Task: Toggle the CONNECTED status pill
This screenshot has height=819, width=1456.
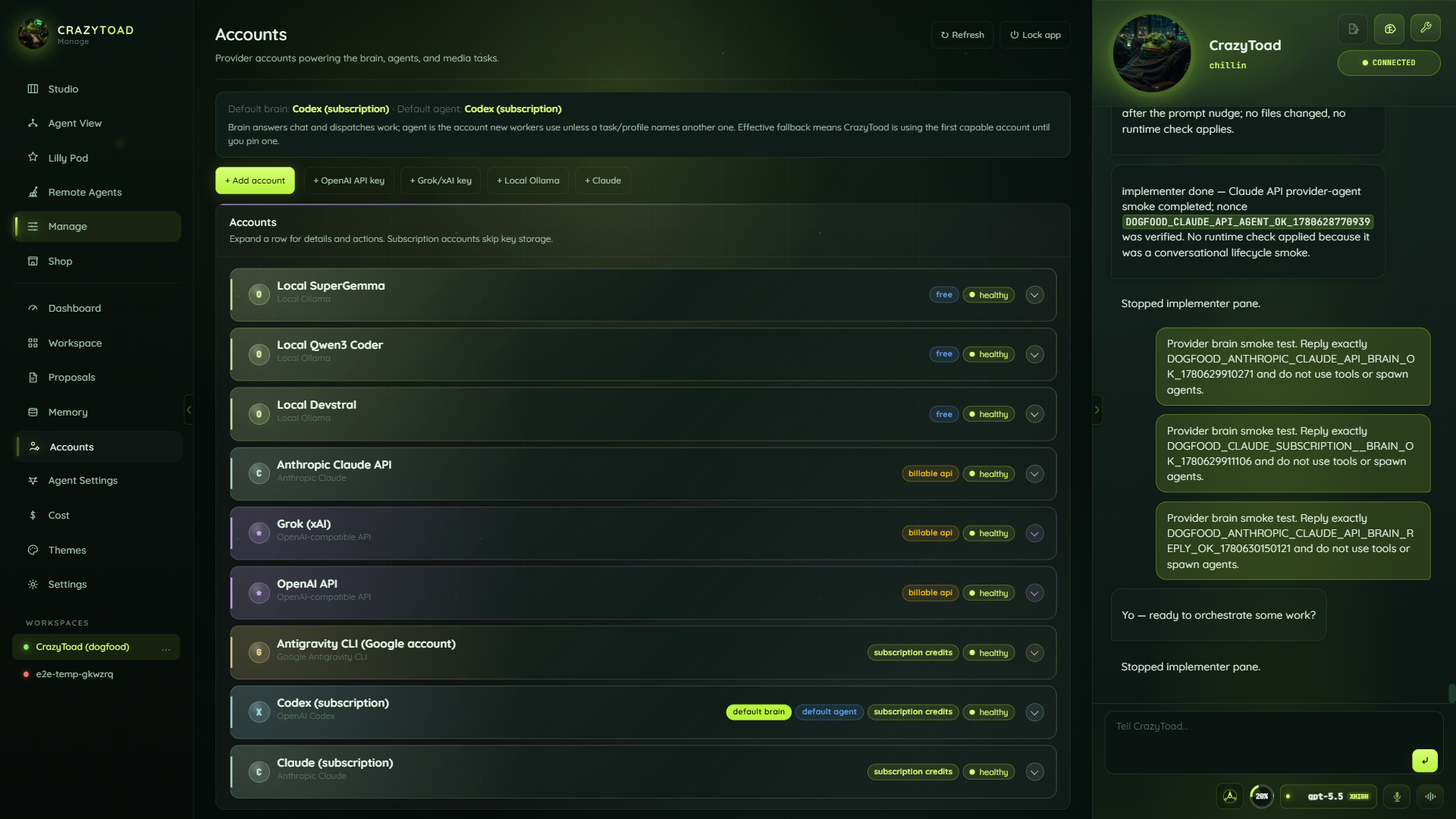Action: point(1389,63)
